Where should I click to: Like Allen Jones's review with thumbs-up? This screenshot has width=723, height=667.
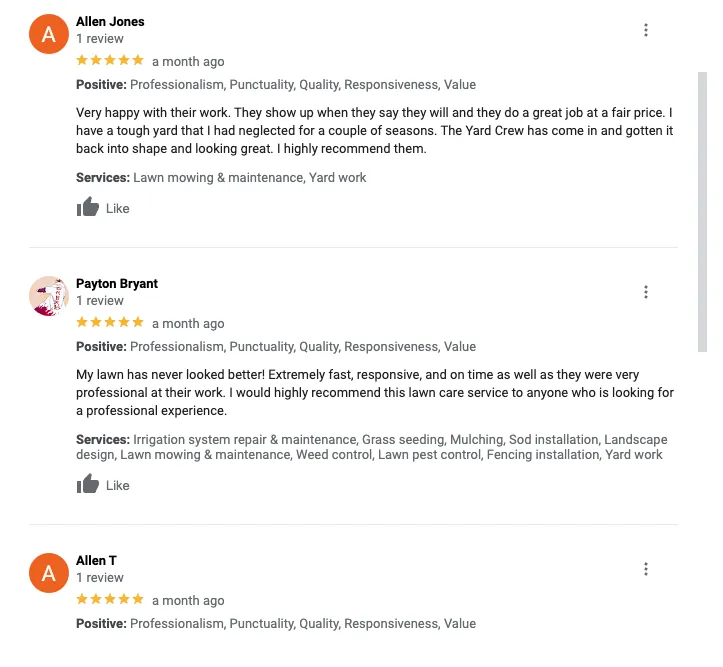[89, 208]
